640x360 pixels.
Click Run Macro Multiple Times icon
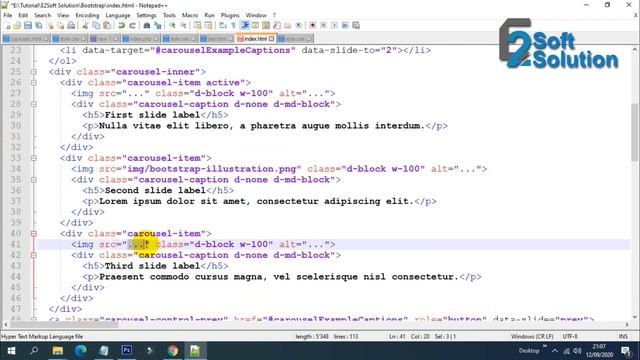[x=345, y=25]
